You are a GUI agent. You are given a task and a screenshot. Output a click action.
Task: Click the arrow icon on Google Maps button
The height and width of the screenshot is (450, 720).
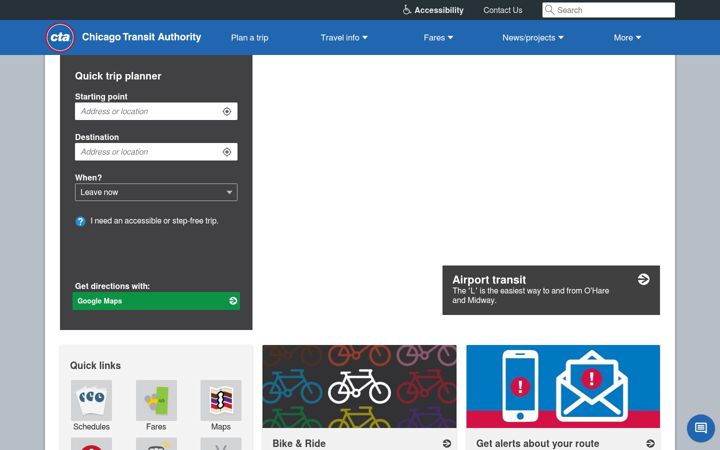tap(233, 301)
